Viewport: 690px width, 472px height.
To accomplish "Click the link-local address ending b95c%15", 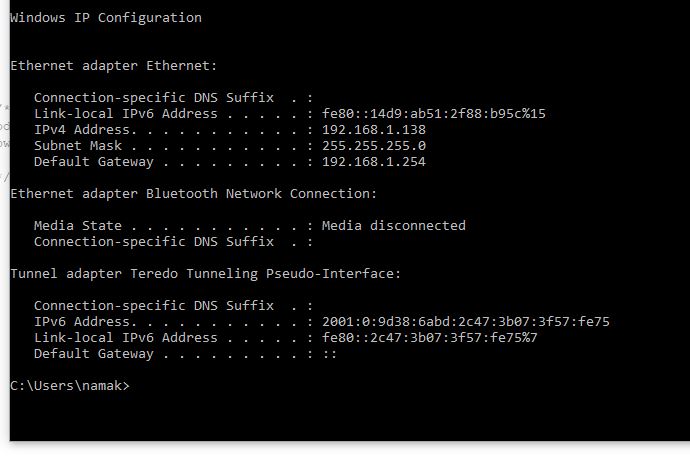I will coord(434,113).
